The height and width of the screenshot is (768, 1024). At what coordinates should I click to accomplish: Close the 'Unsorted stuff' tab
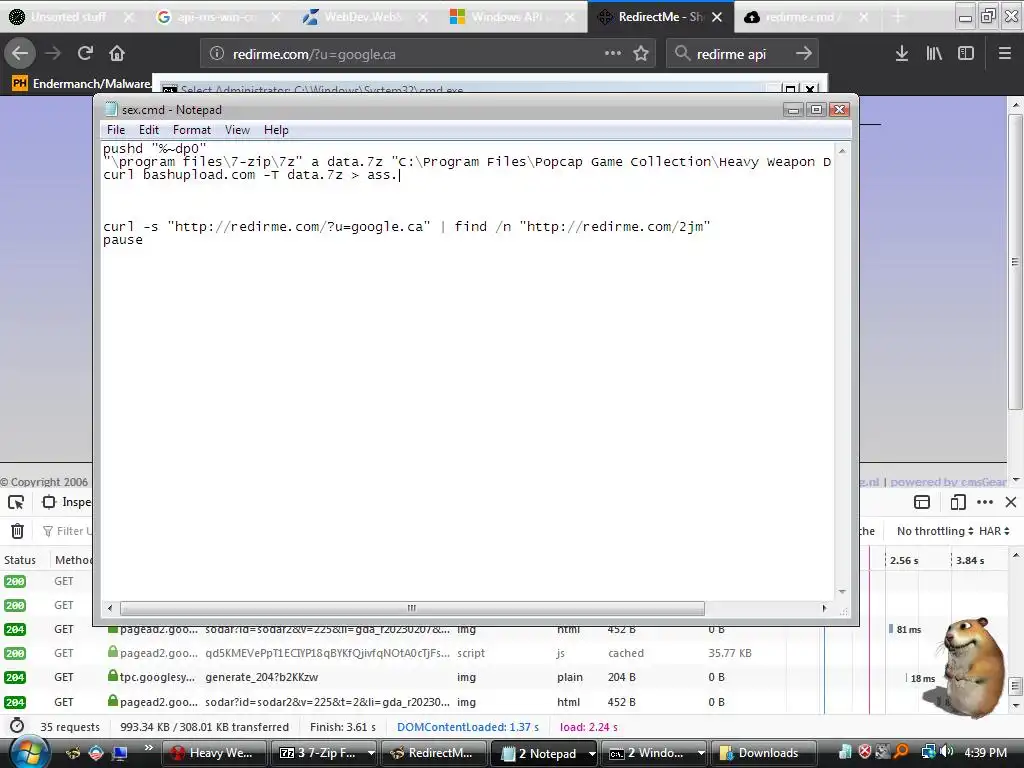(129, 17)
